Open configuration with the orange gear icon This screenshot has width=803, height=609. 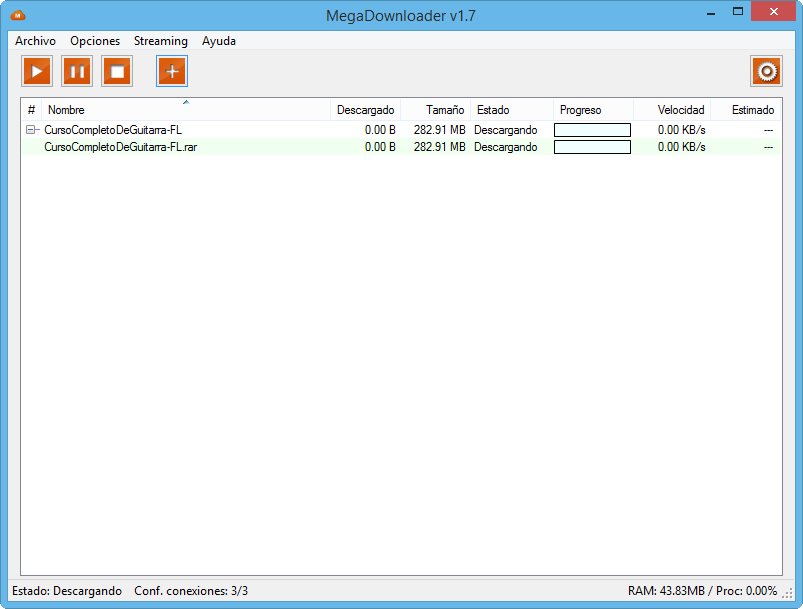pos(766,71)
